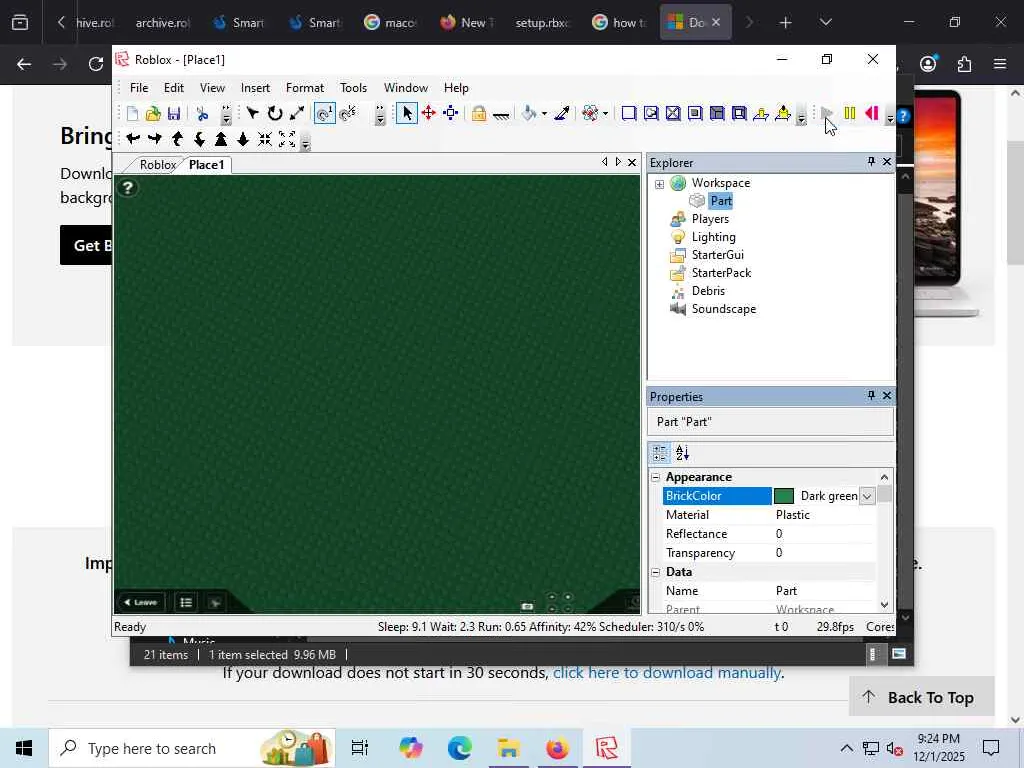
Task: Choose the blue axis Resize tool
Action: pyautogui.click(x=451, y=114)
